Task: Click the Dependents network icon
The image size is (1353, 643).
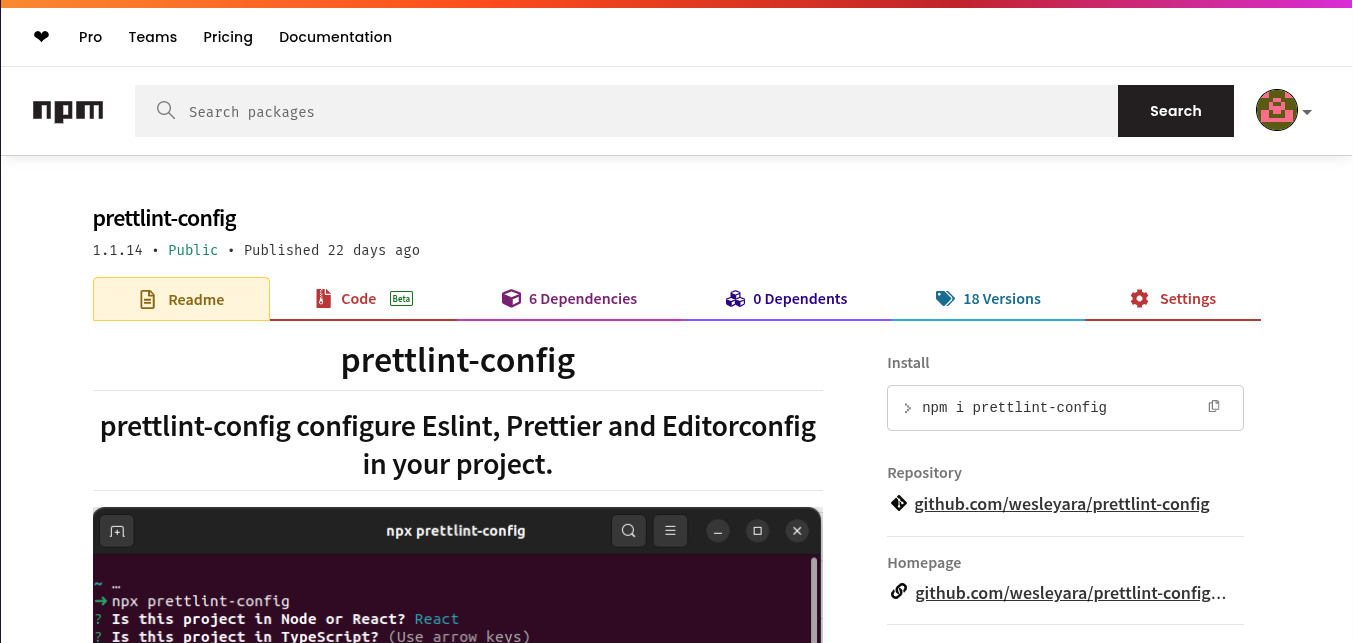Action: 735,298
